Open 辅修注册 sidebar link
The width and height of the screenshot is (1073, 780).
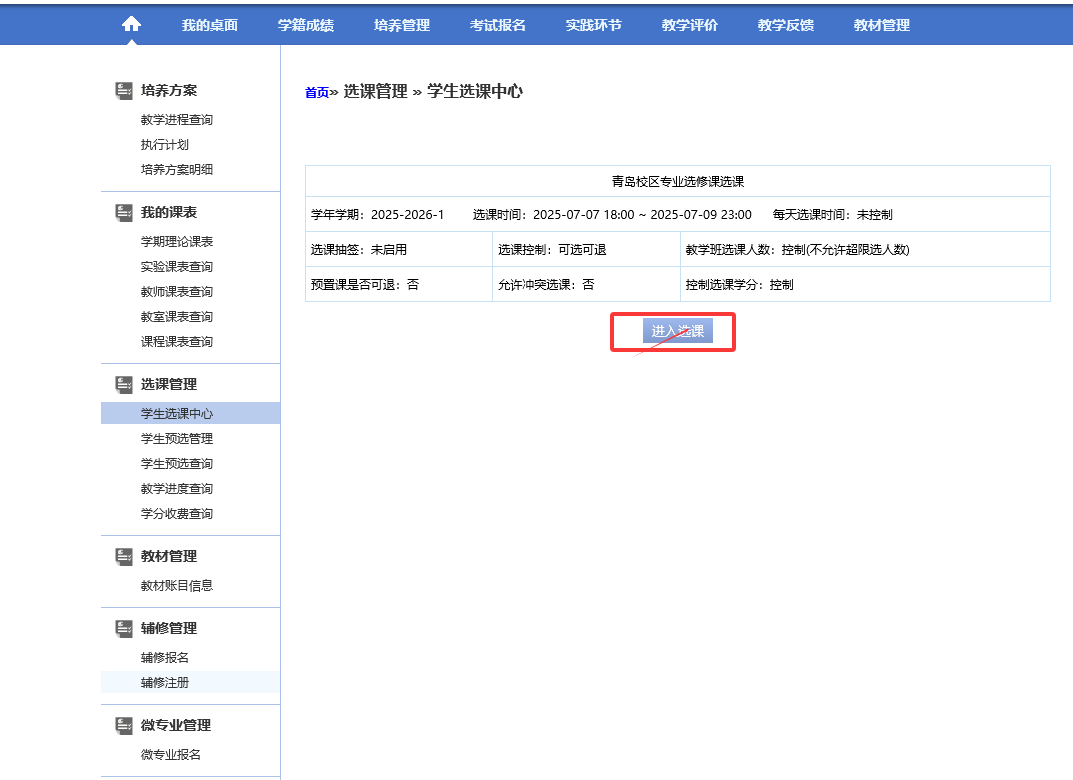[165, 683]
